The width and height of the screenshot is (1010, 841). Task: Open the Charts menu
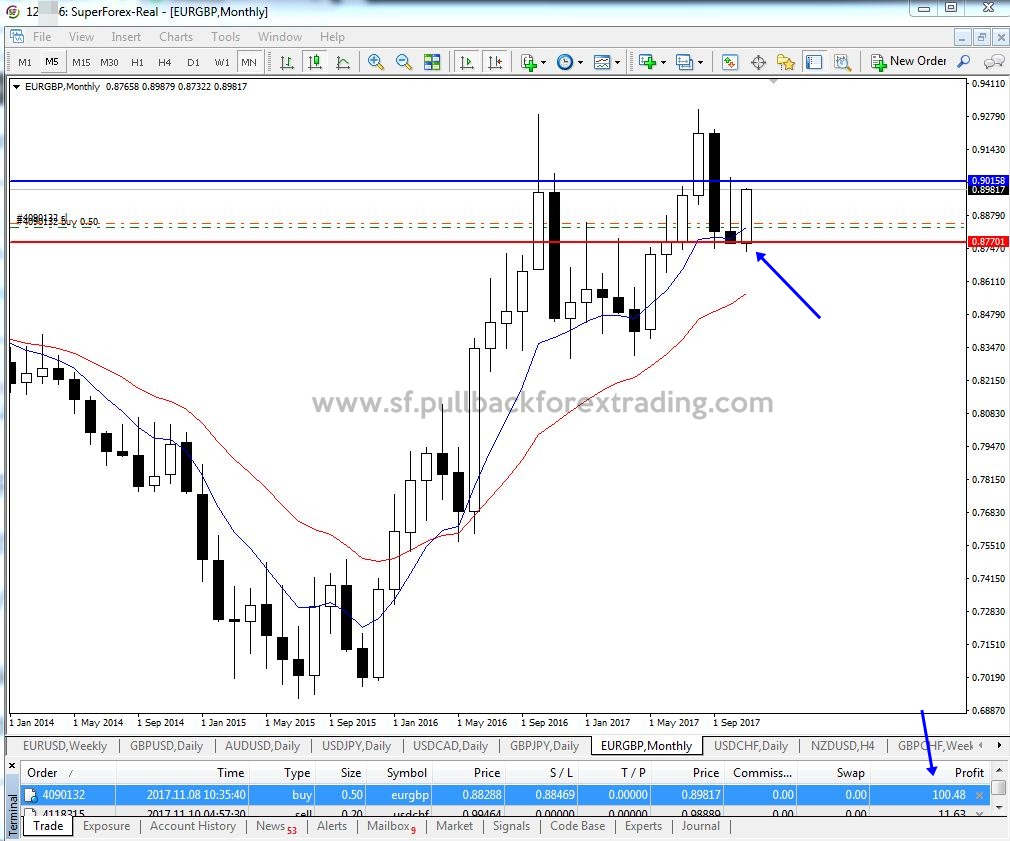(x=176, y=37)
